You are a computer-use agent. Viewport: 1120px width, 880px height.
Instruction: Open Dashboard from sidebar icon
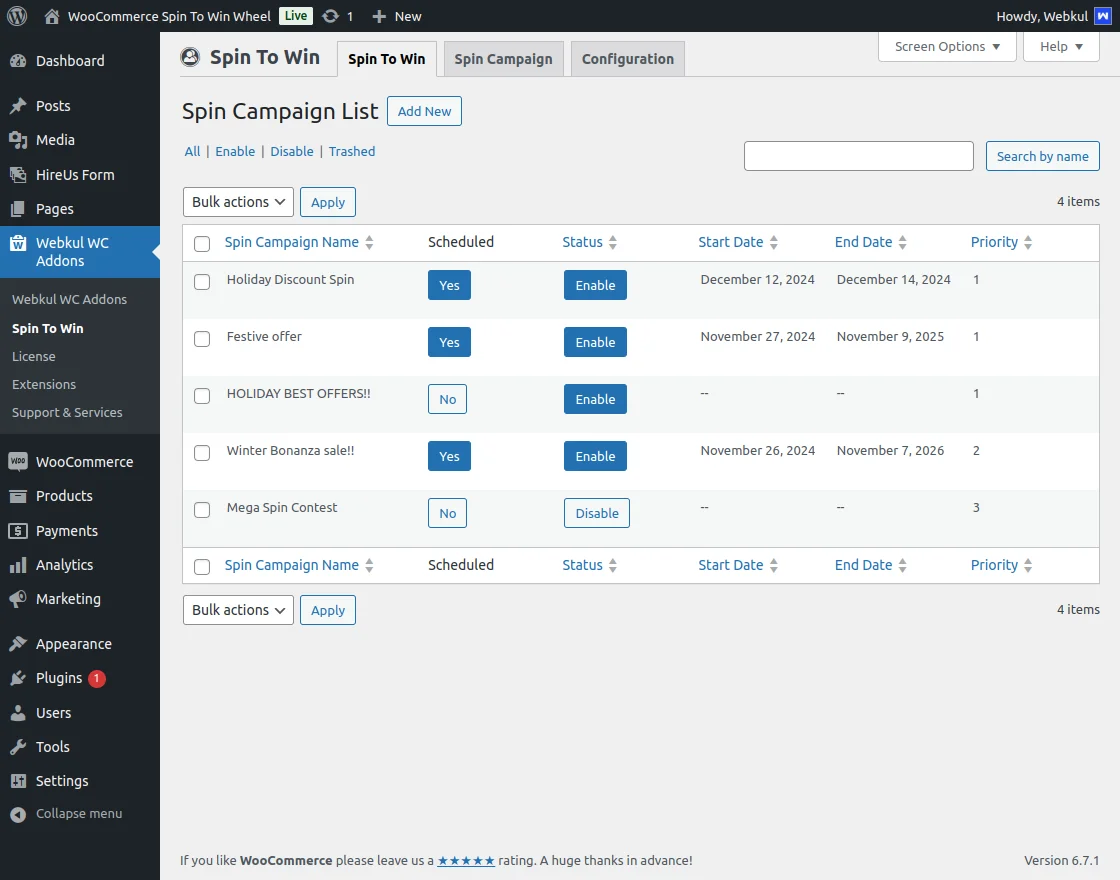click(18, 61)
